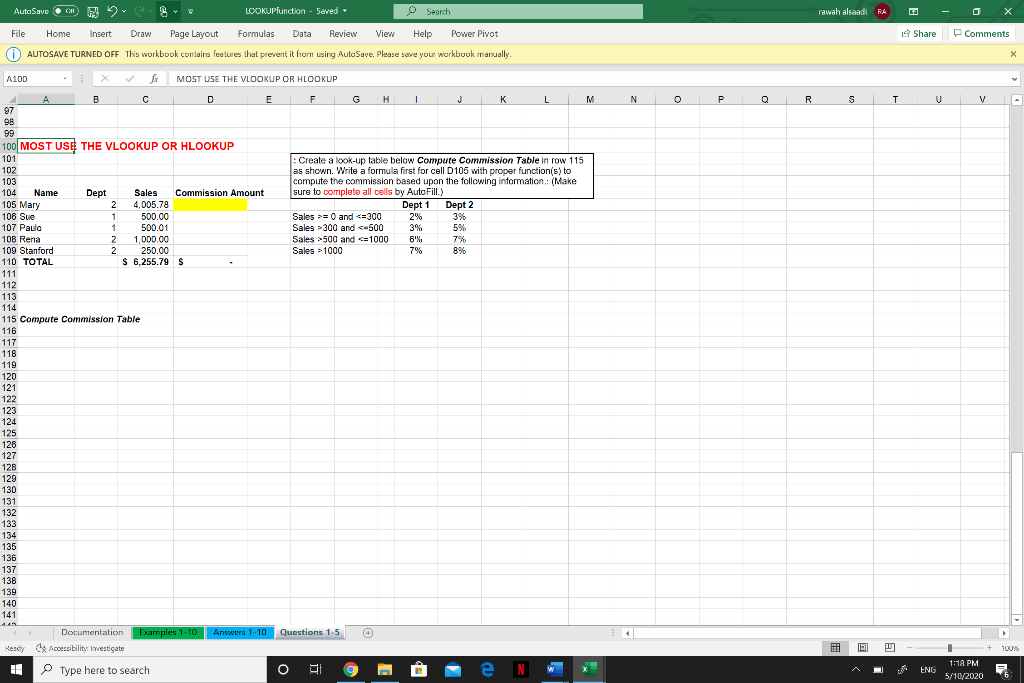The height and width of the screenshot is (683, 1024).
Task: Open the Power Pivot tab
Action: 474,33
